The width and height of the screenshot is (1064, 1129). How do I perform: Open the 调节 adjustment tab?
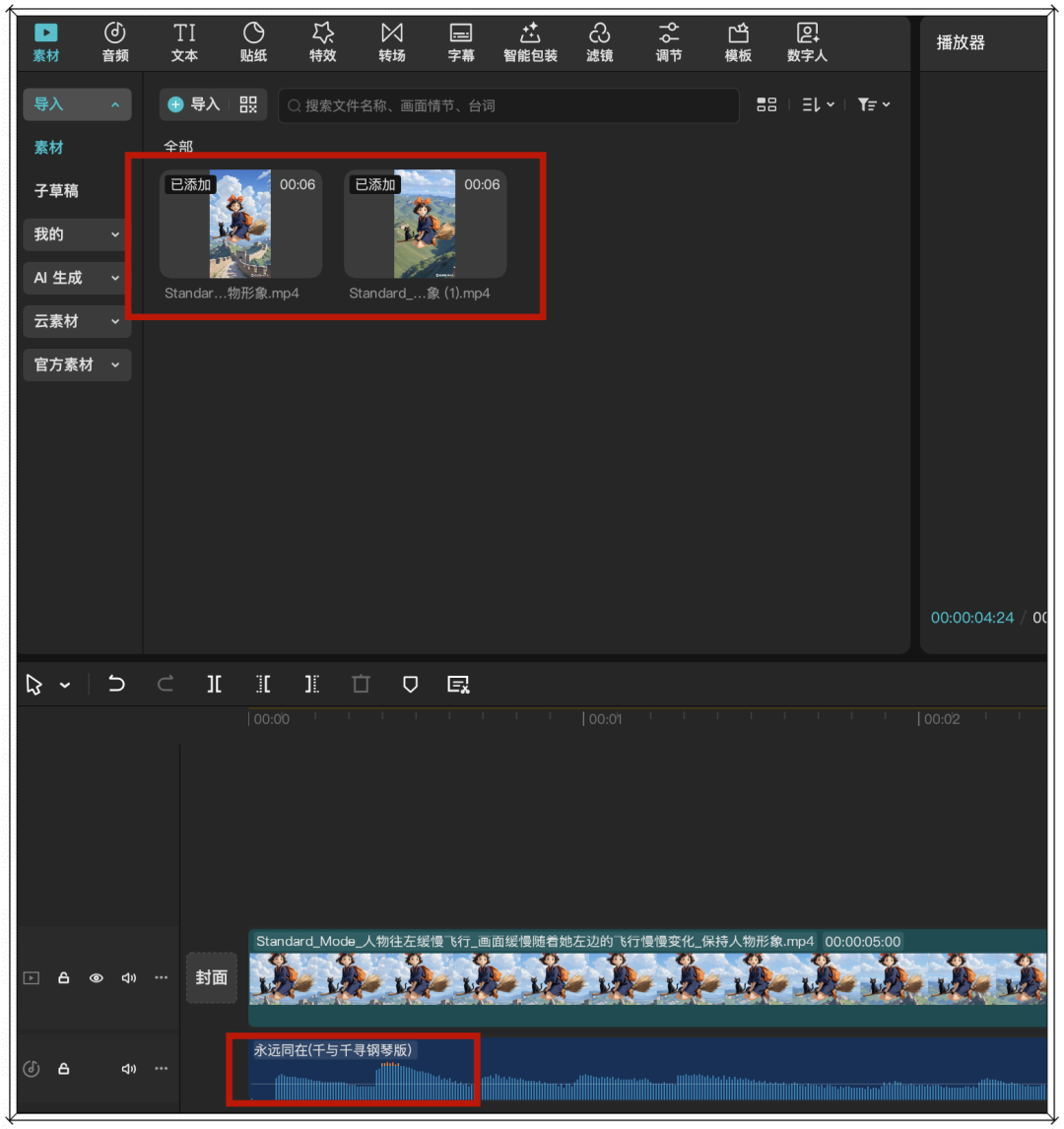pyautogui.click(x=668, y=42)
